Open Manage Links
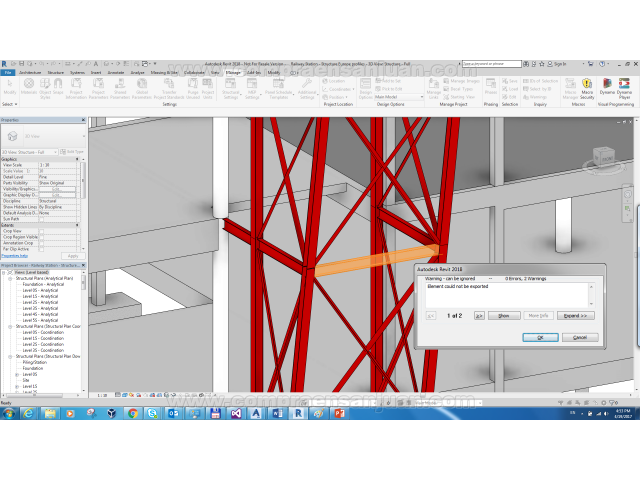This screenshot has width=640, height=480. coord(433,87)
